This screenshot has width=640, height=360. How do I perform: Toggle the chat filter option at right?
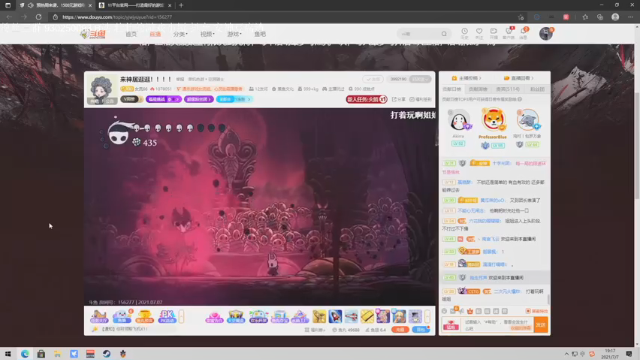tap(537, 311)
